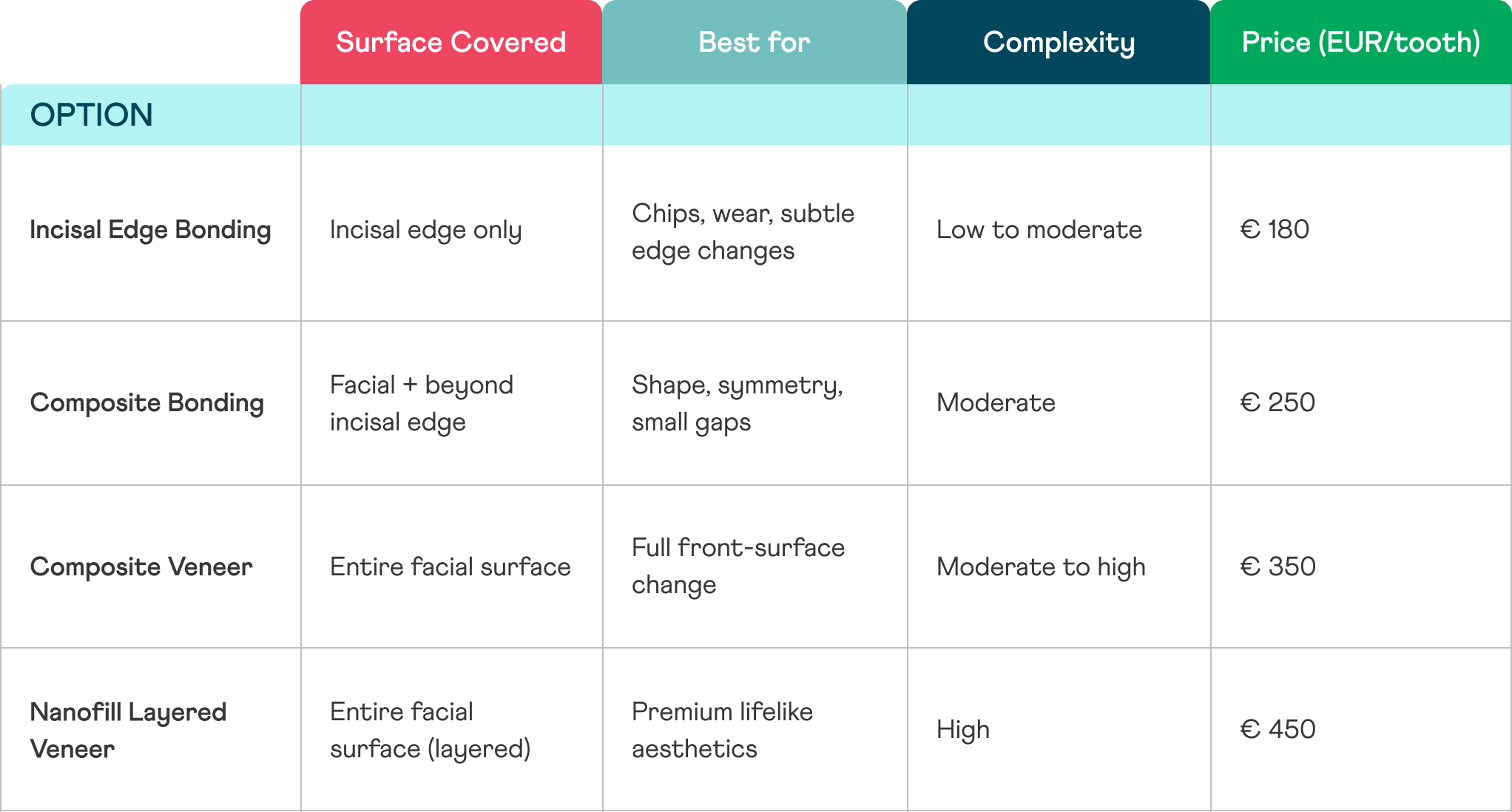Click the Complexity column header

pyautogui.click(x=1058, y=42)
